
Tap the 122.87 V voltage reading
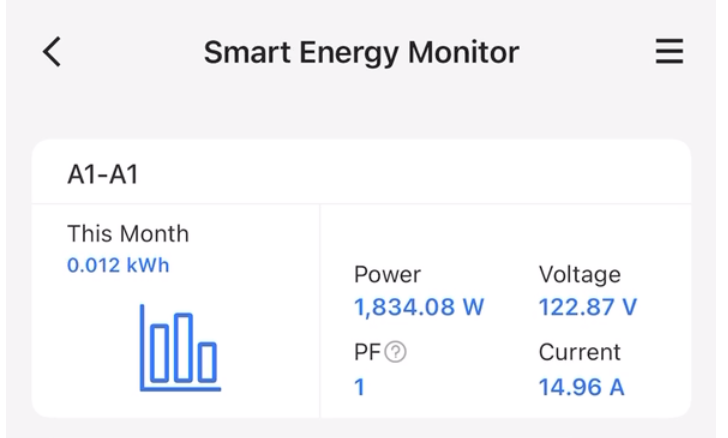click(587, 307)
